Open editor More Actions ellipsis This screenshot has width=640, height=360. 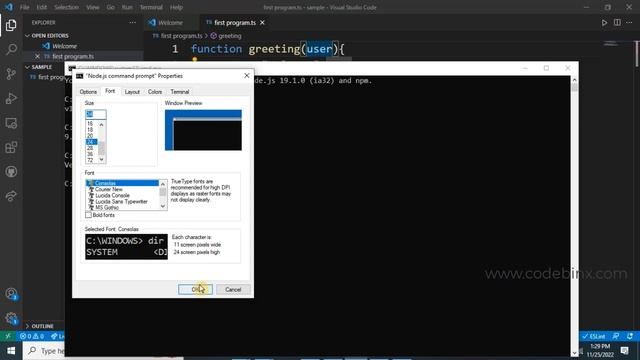click(629, 23)
